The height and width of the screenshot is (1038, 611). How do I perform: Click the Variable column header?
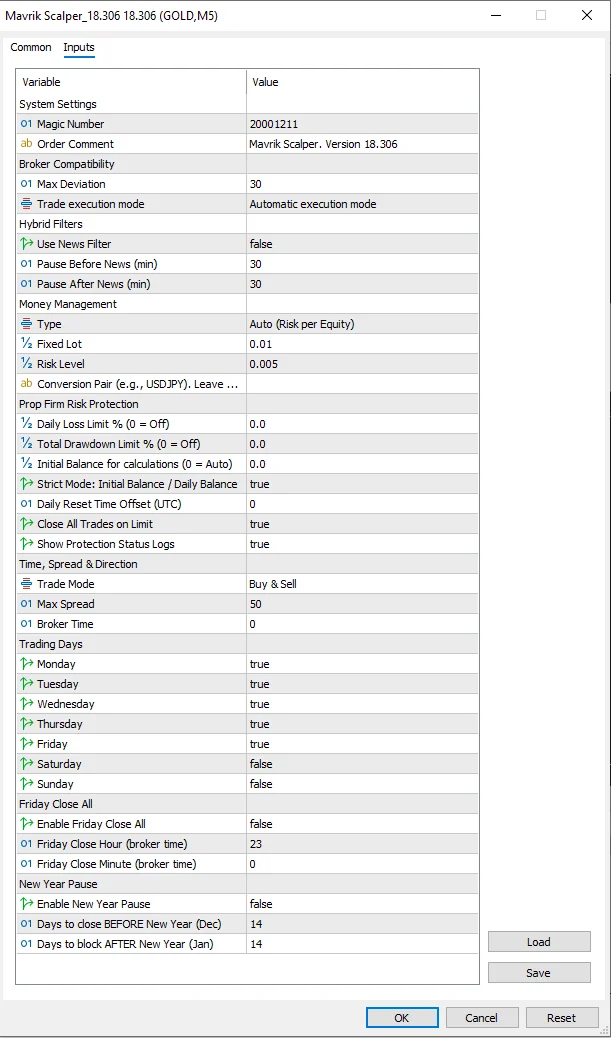click(131, 82)
